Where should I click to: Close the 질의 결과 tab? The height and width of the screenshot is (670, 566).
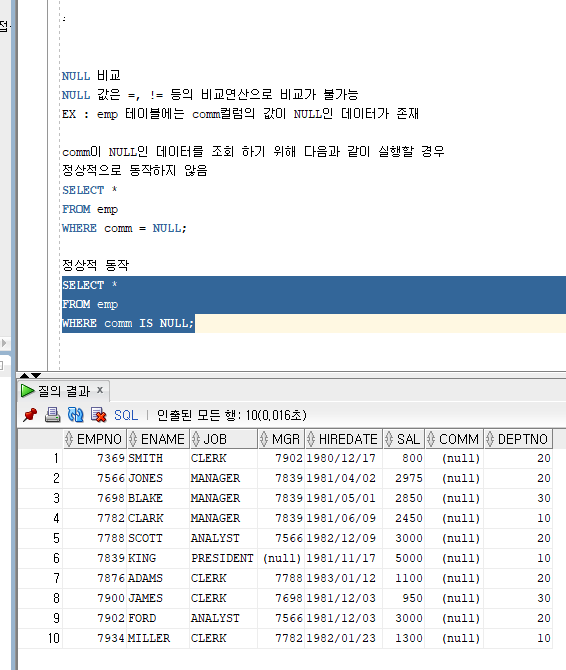pyautogui.click(x=100, y=390)
